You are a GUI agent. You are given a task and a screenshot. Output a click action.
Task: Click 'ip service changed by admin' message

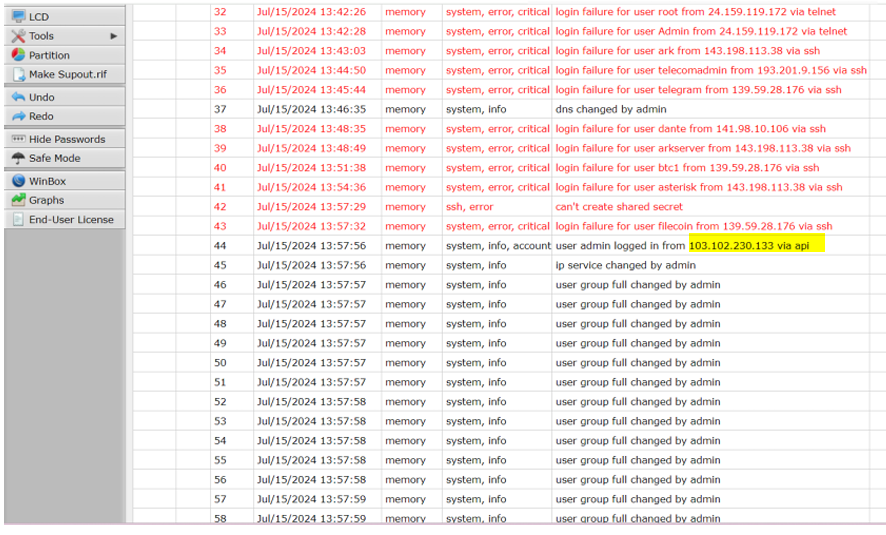coord(626,265)
